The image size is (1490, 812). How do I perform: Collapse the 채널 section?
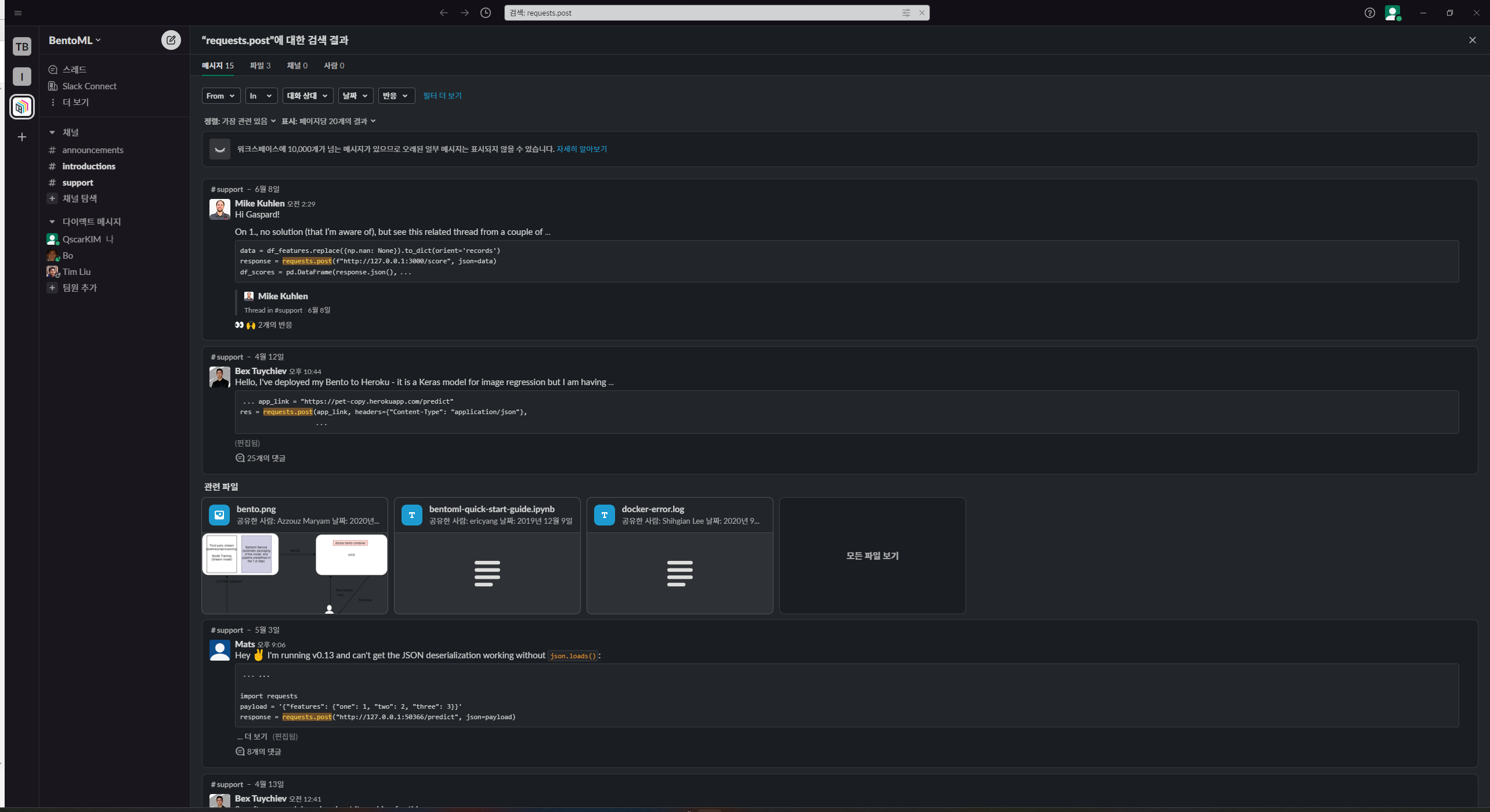pyautogui.click(x=52, y=132)
